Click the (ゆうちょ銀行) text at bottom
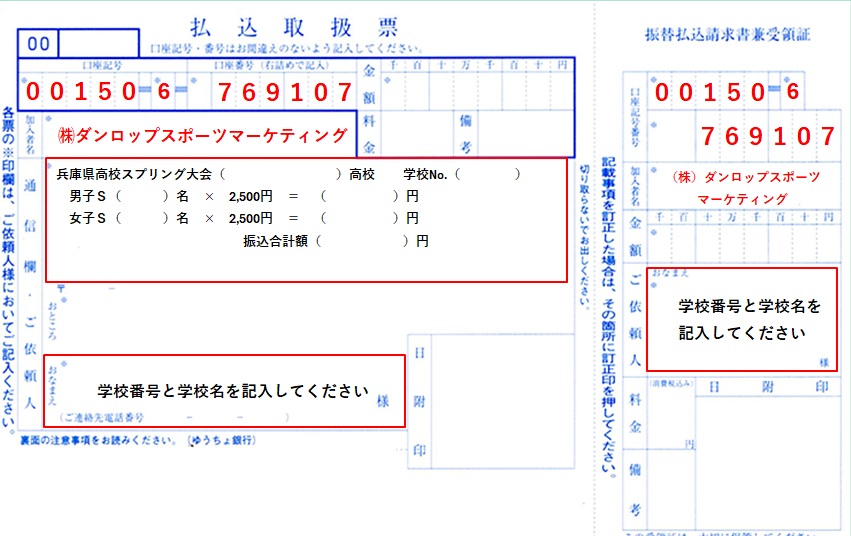The image size is (851, 536). coord(224,440)
